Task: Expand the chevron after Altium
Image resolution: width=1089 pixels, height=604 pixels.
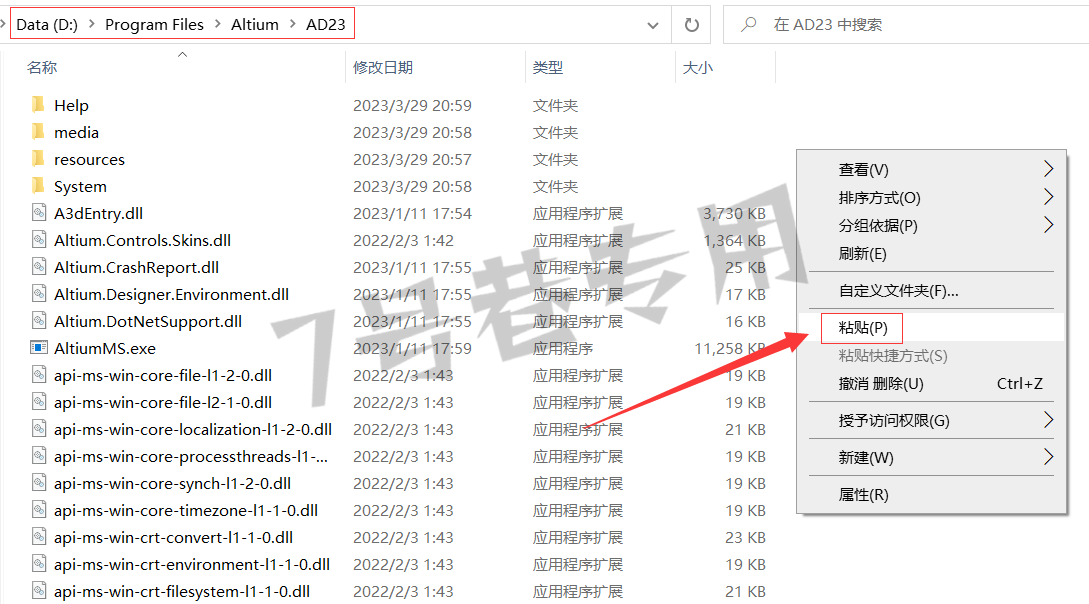Action: coord(292,25)
